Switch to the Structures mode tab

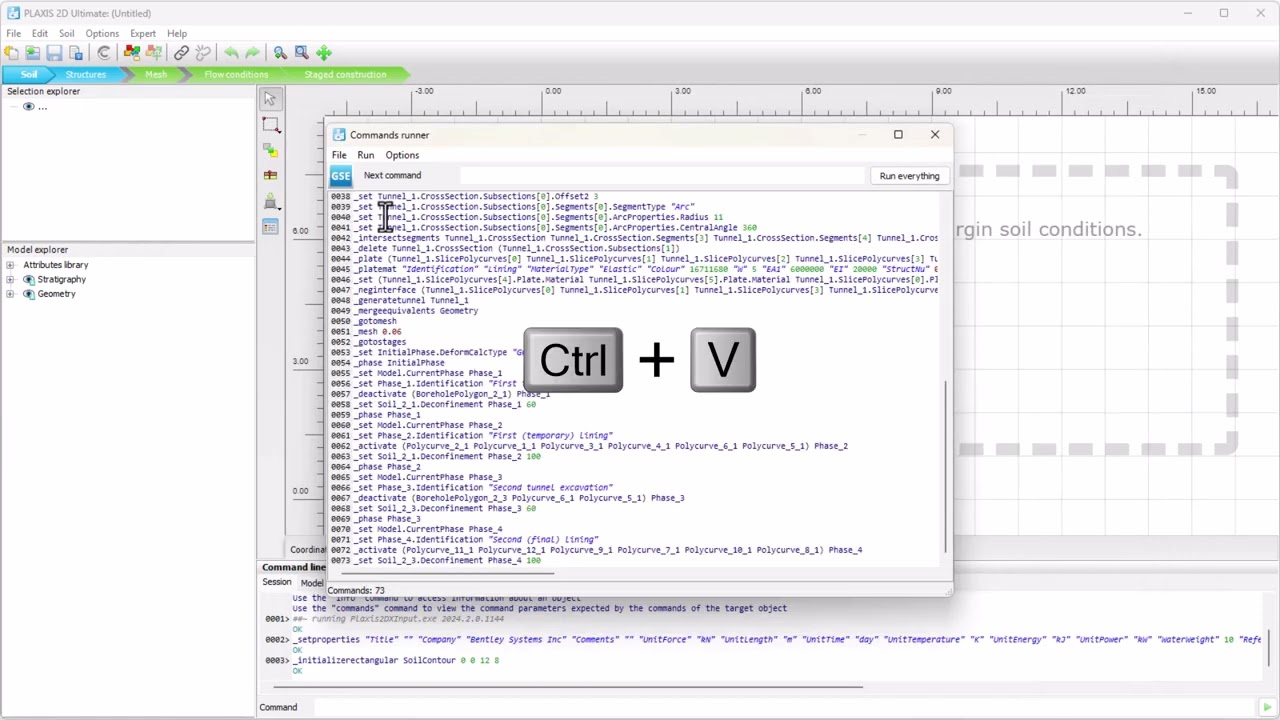(x=86, y=74)
